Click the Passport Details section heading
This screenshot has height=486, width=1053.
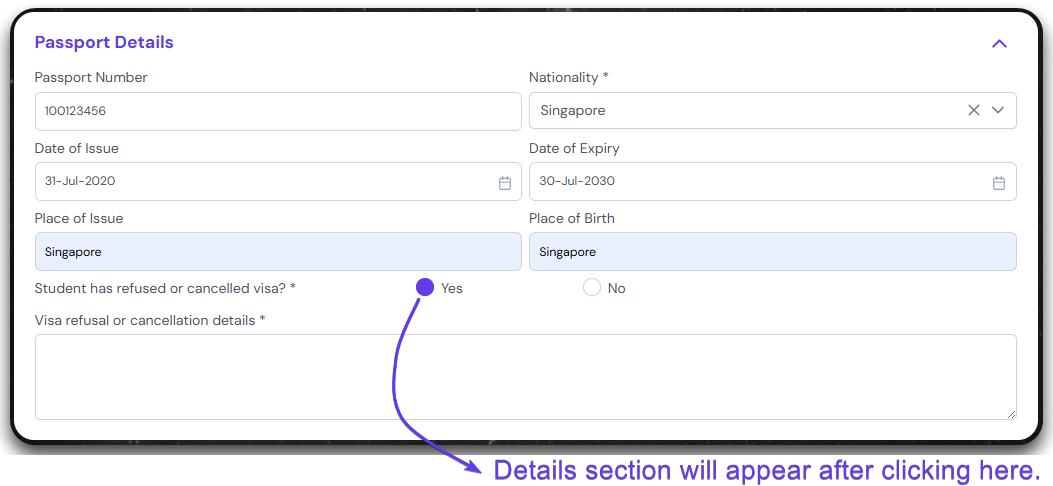(x=104, y=43)
